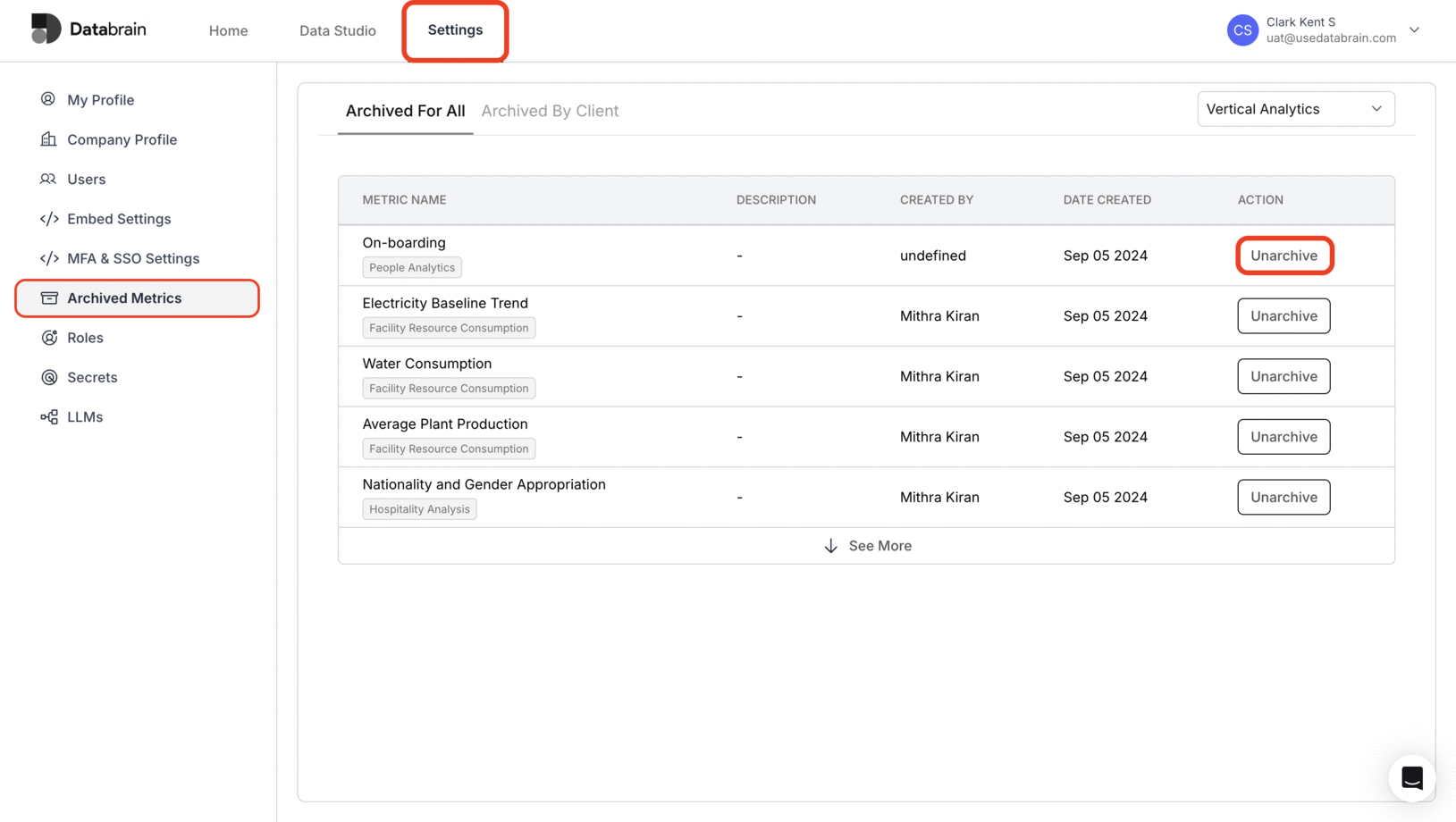Unarchive the Water Consumption metric
The image size is (1456, 822).
click(1283, 376)
